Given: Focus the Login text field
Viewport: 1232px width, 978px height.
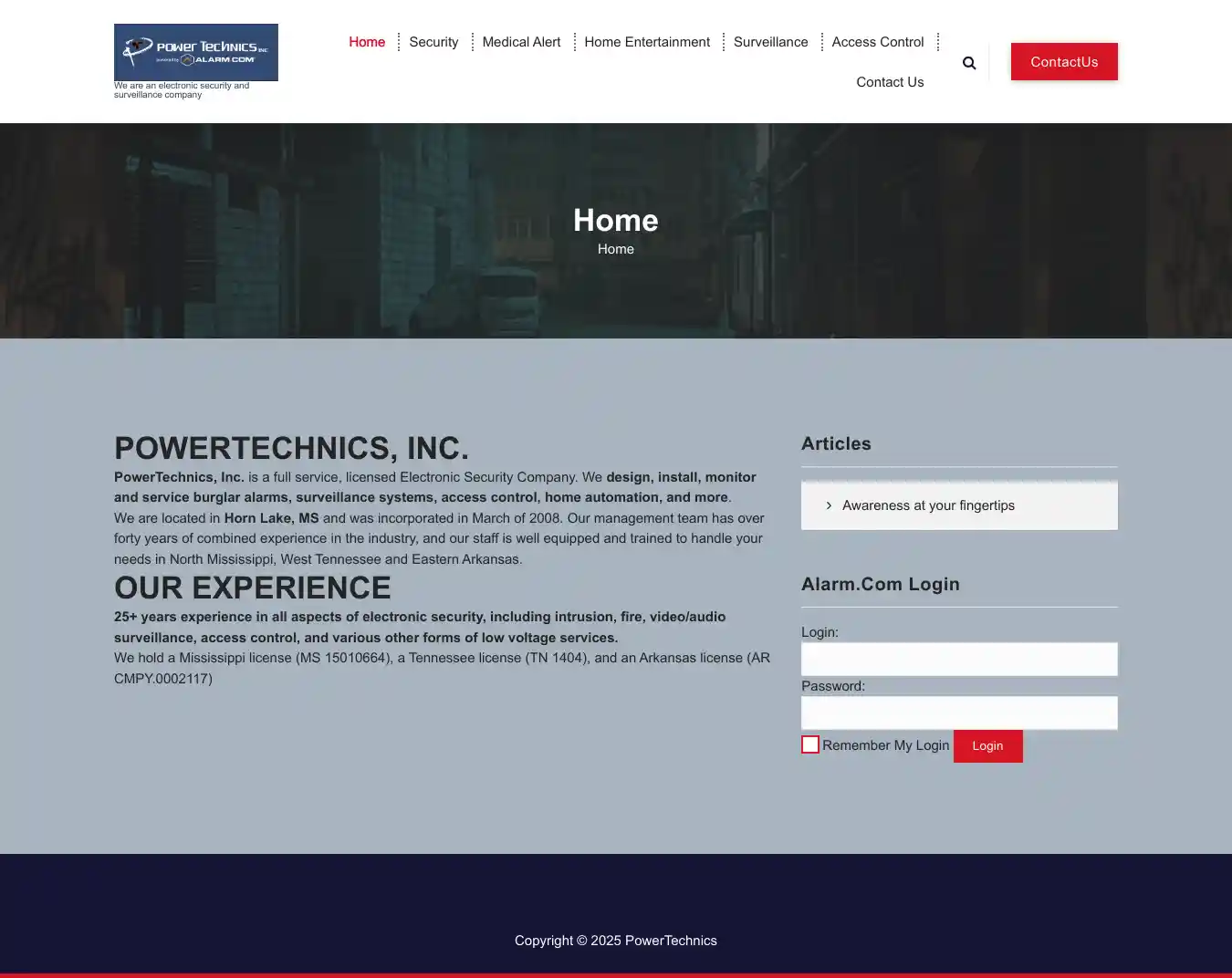Looking at the screenshot, I should [x=959, y=659].
